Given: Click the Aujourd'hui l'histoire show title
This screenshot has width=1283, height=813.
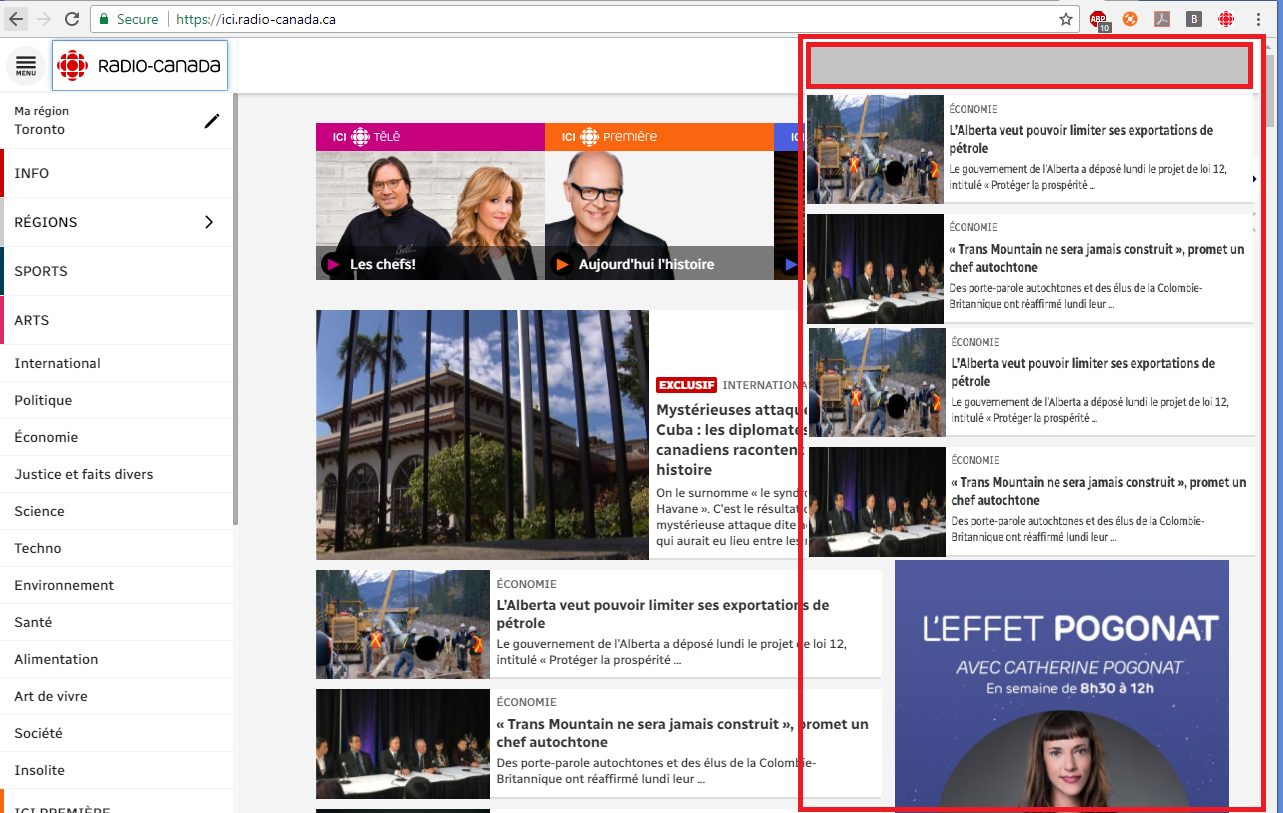Looking at the screenshot, I should (646, 265).
